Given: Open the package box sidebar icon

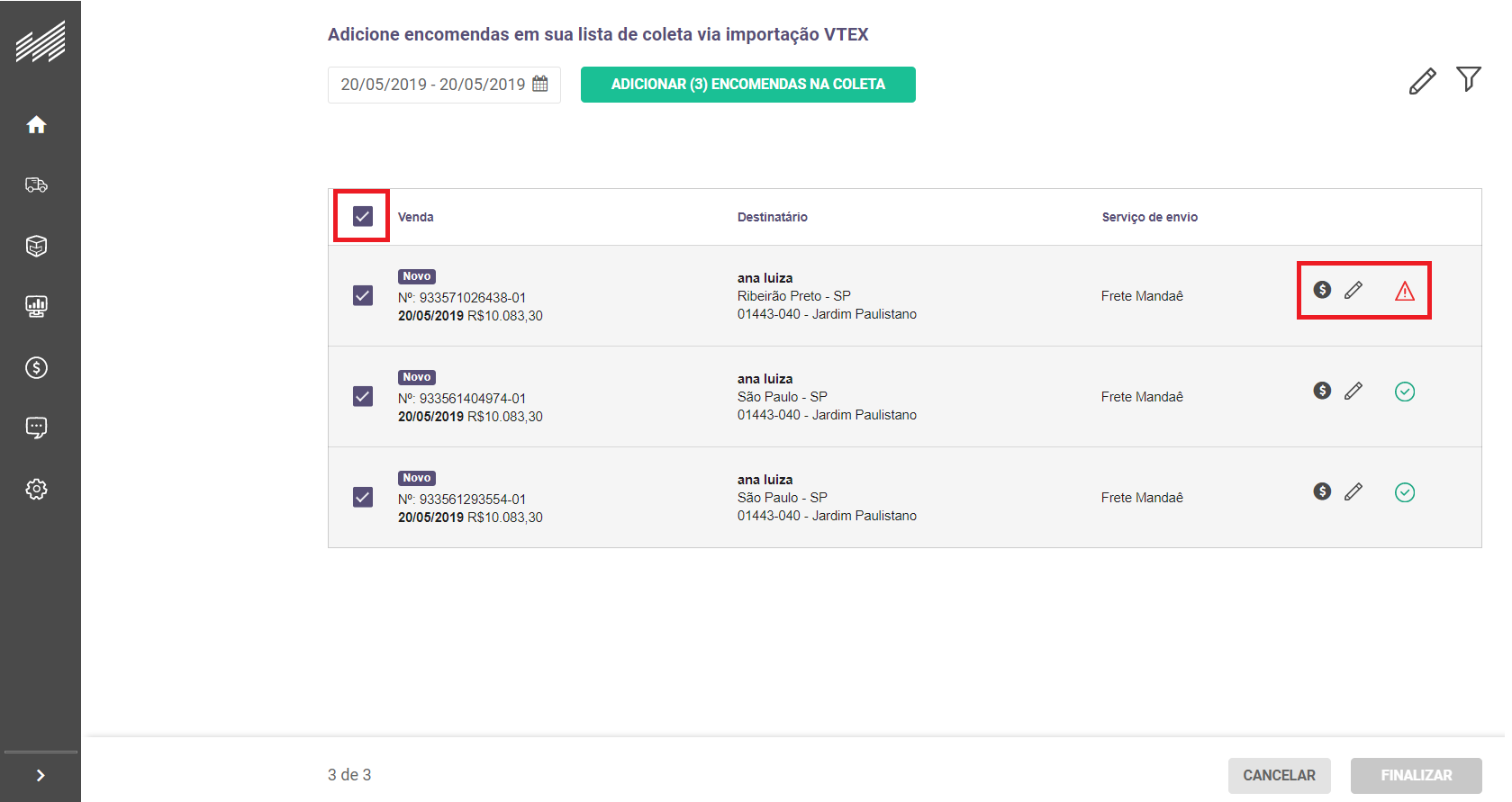Looking at the screenshot, I should click(36, 246).
